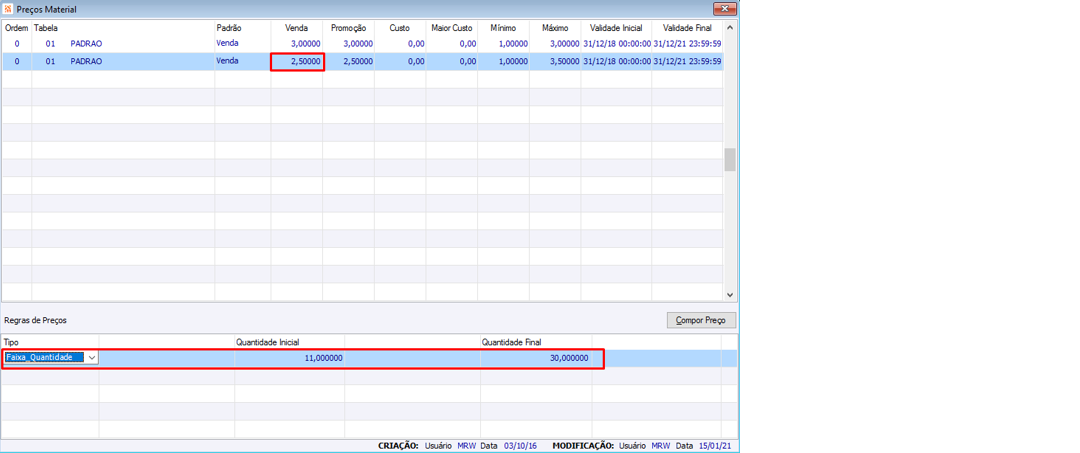
Task: Click the Maior Custo column header
Action: tap(452, 28)
